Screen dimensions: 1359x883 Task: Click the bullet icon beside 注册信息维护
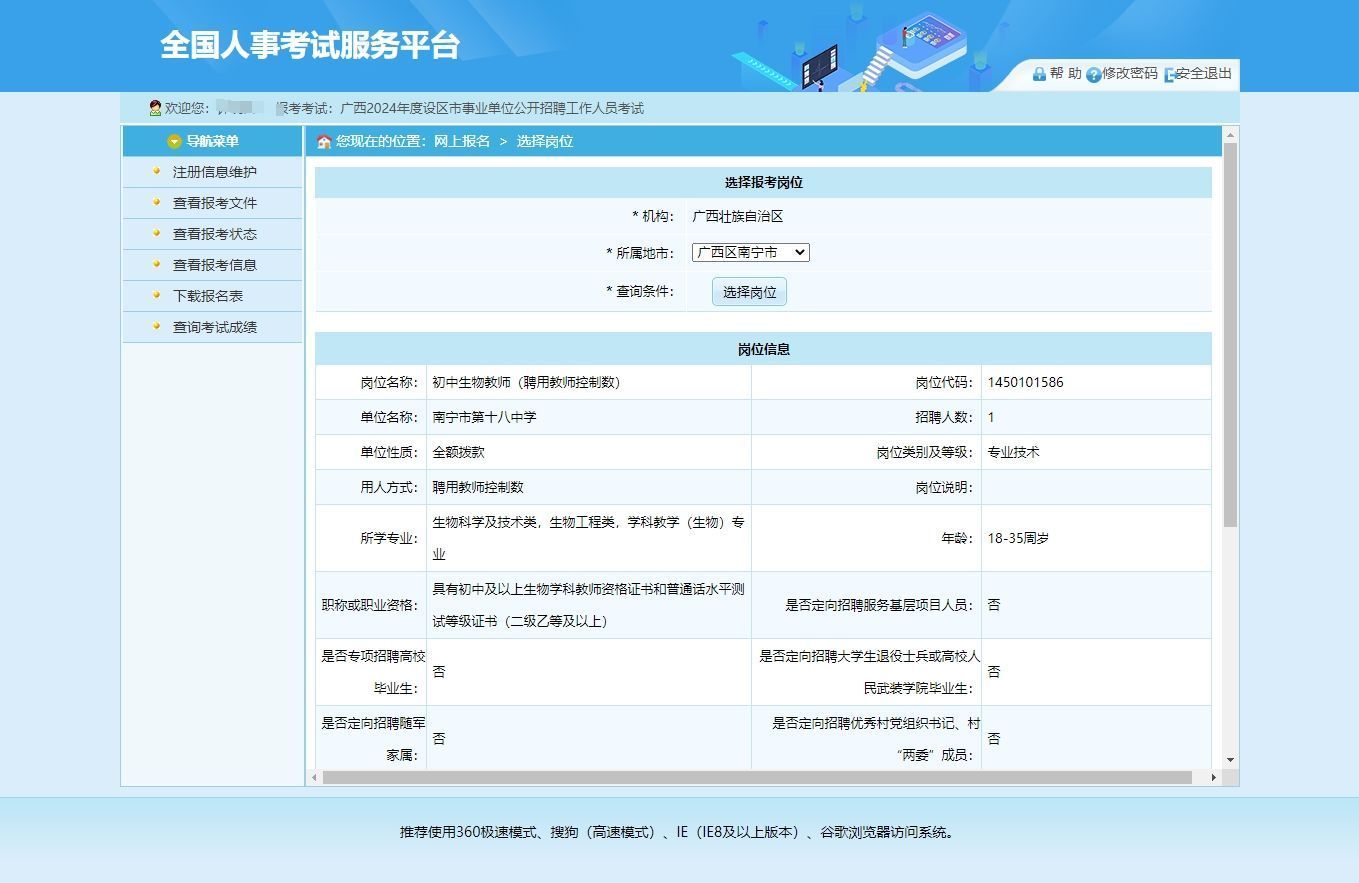[156, 171]
